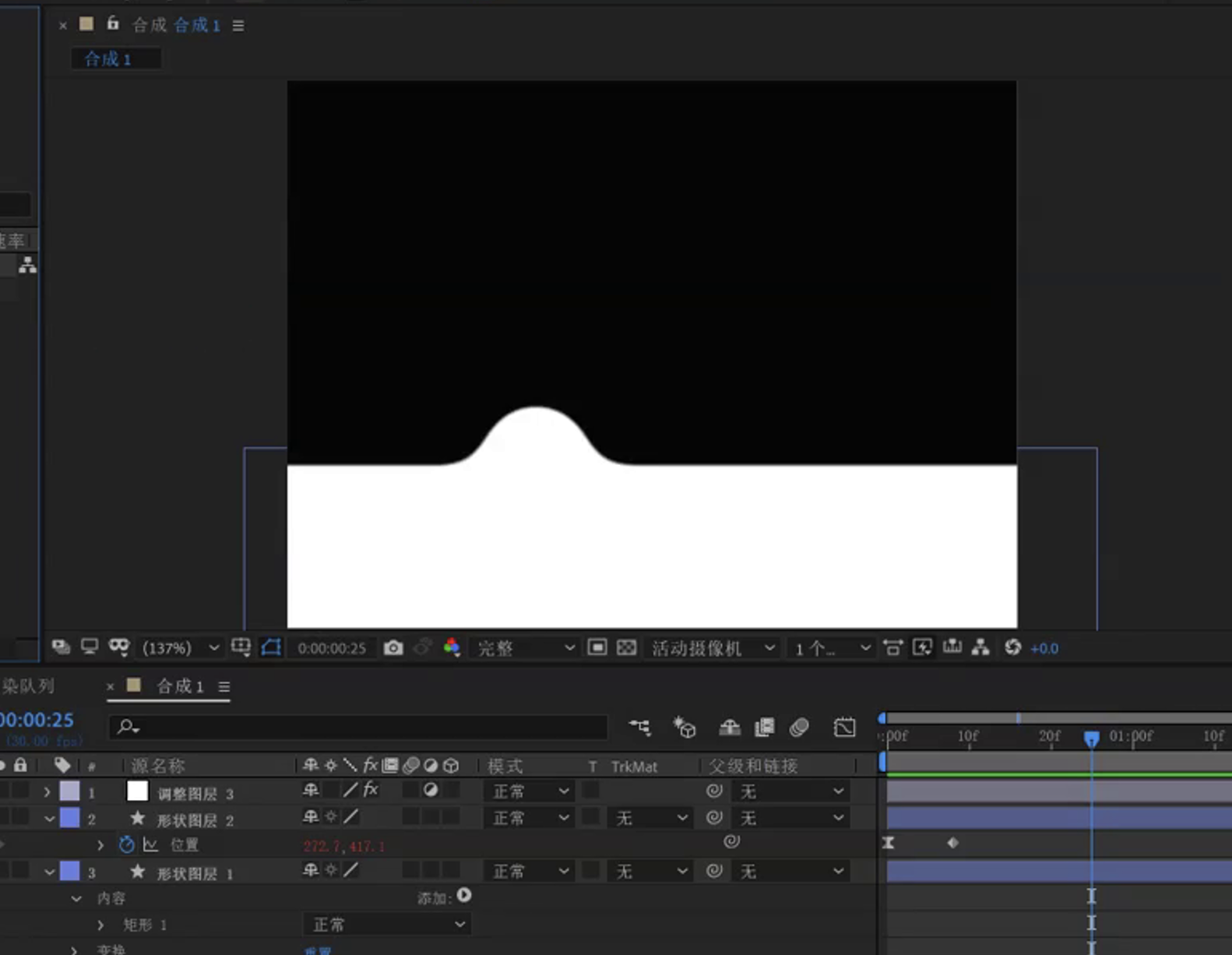Toggle the draft 3D icon
The image size is (1232, 955).
pos(684,727)
